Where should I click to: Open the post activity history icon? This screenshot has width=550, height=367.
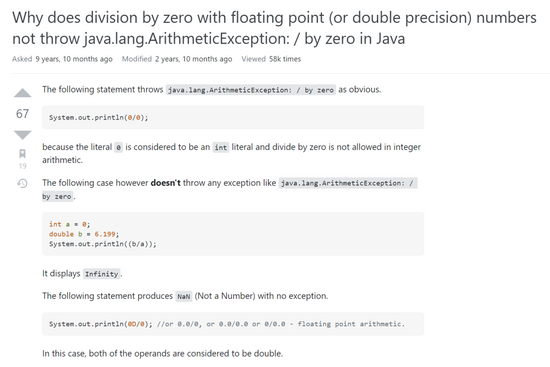(22, 183)
